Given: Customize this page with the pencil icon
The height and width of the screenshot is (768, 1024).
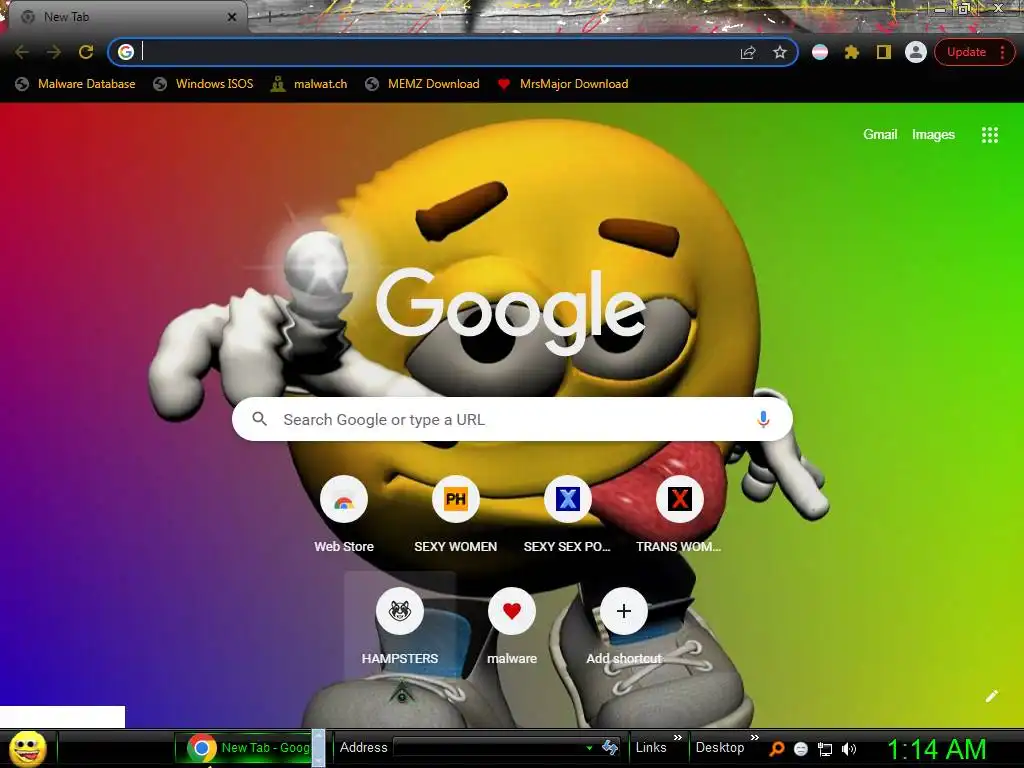Looking at the screenshot, I should tap(991, 696).
